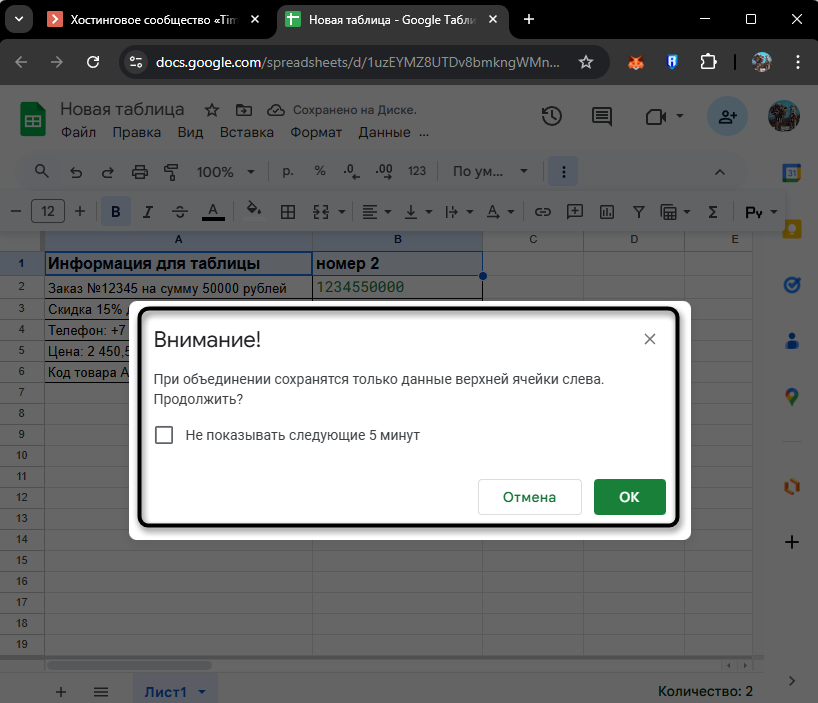
Task: Expand the font 'По ум...' dropdown
Action: (x=486, y=172)
